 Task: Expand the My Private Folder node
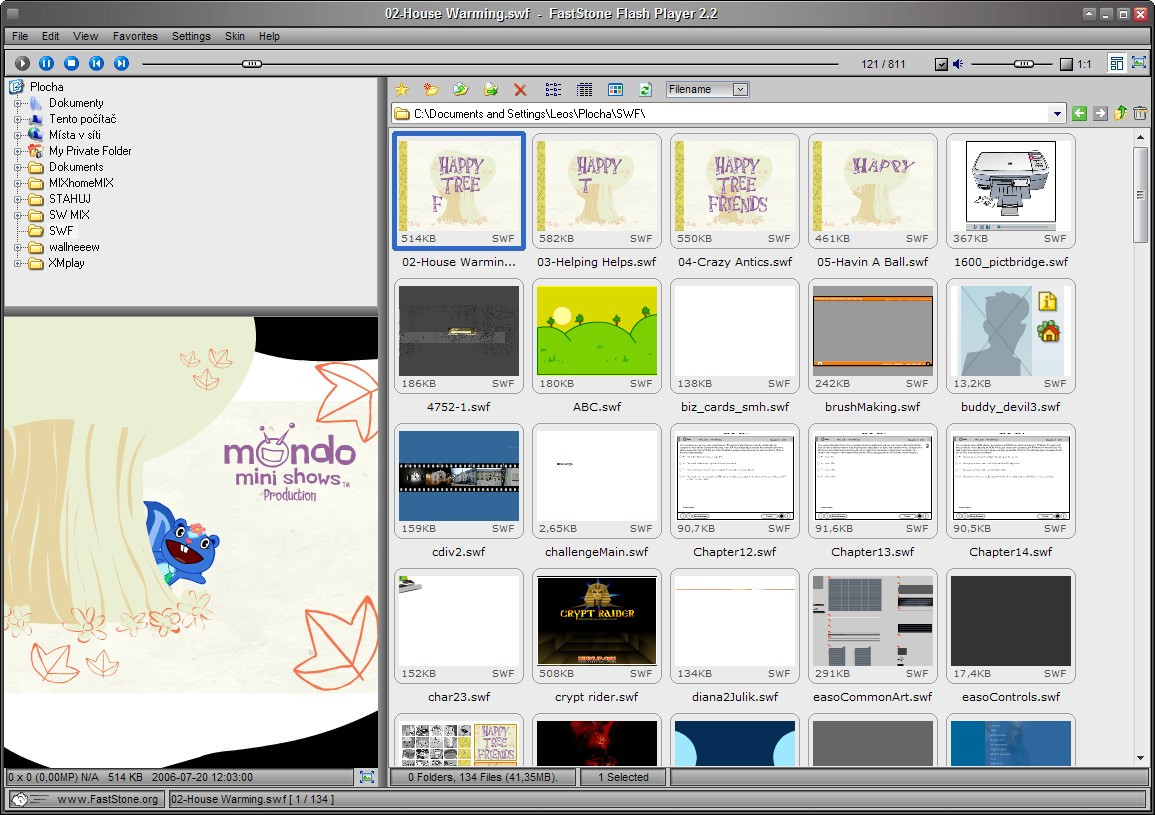pyautogui.click(x=18, y=151)
